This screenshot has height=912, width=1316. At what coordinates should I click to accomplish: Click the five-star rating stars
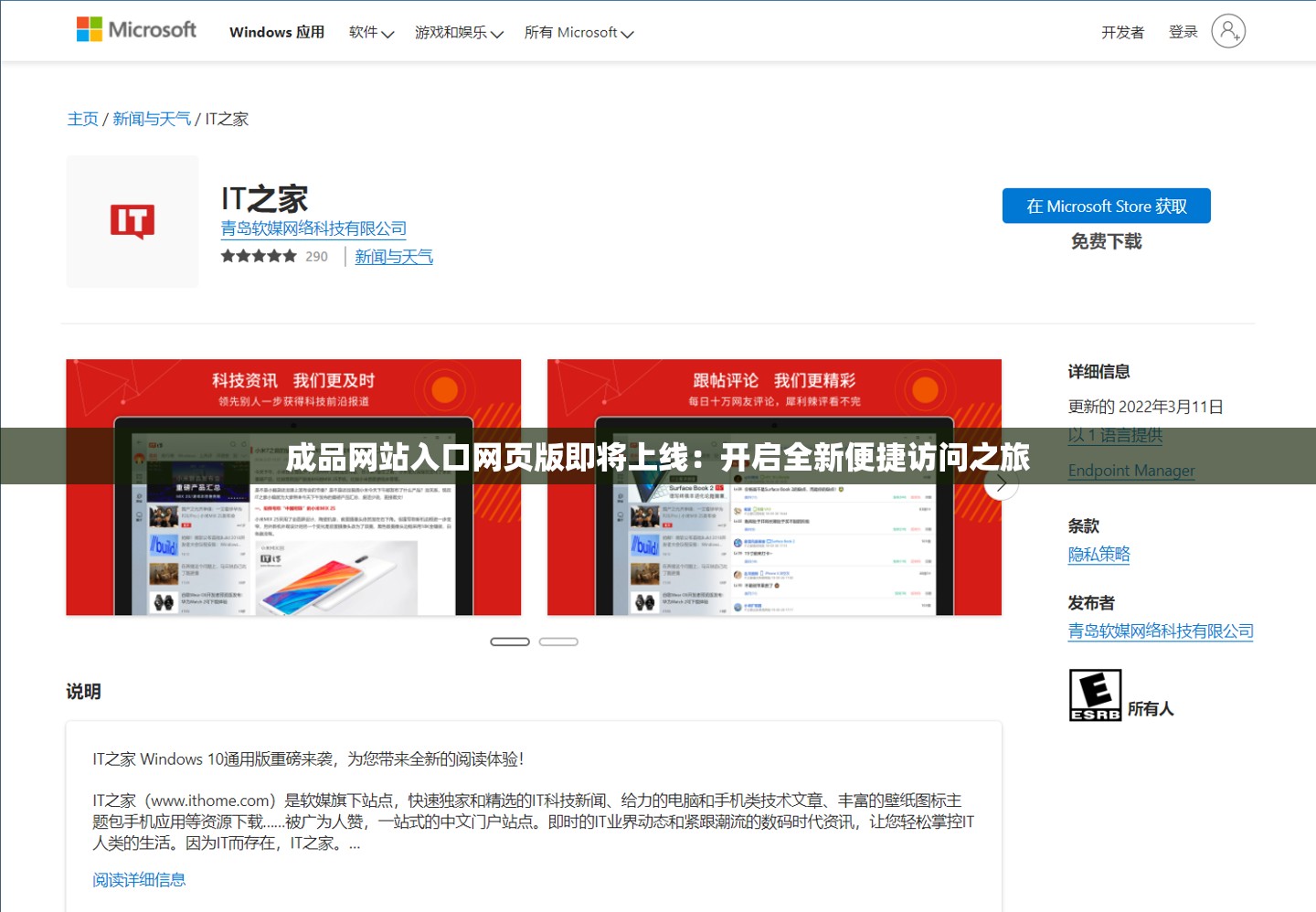coord(258,256)
